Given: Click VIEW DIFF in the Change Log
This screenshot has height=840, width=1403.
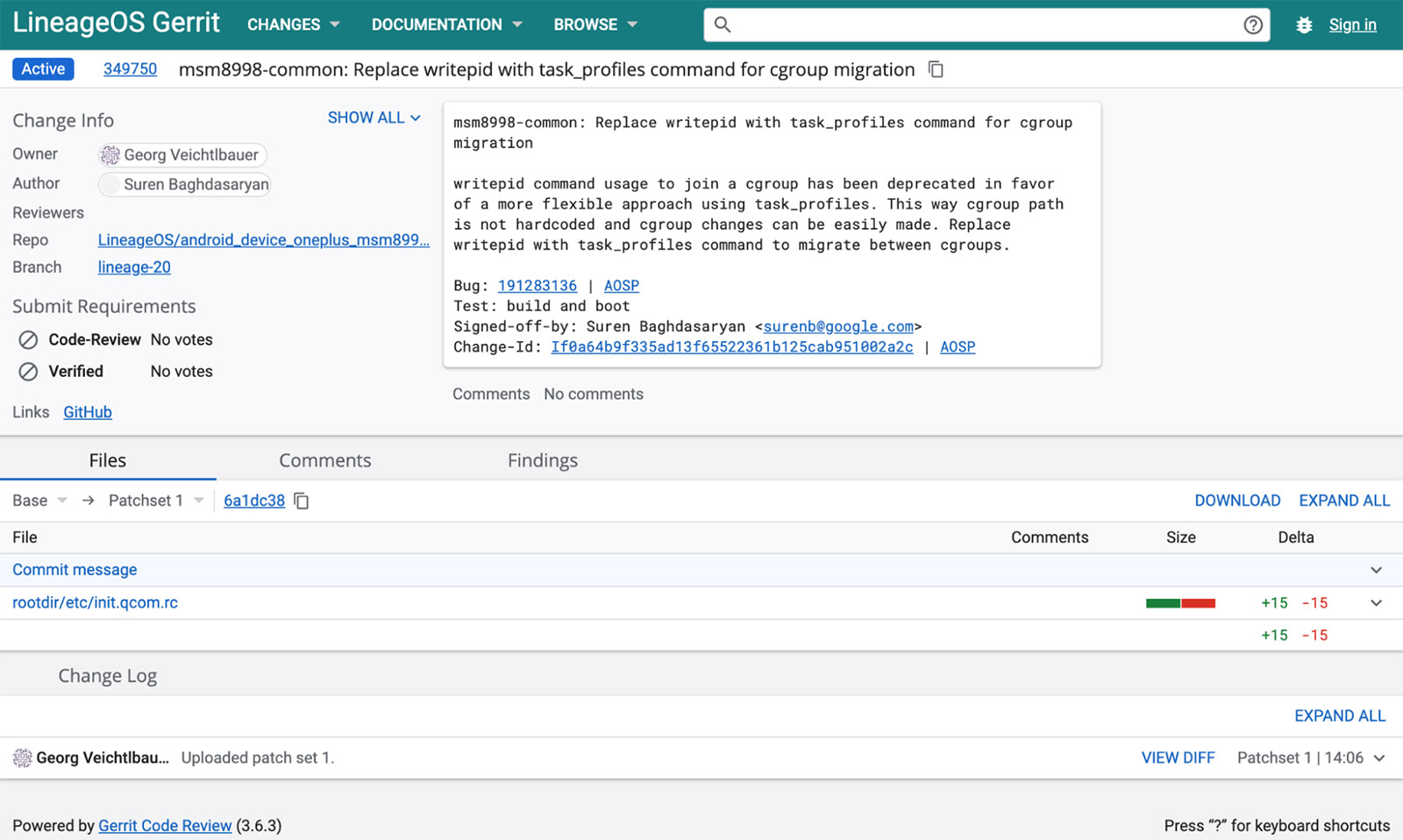Looking at the screenshot, I should point(1178,757).
